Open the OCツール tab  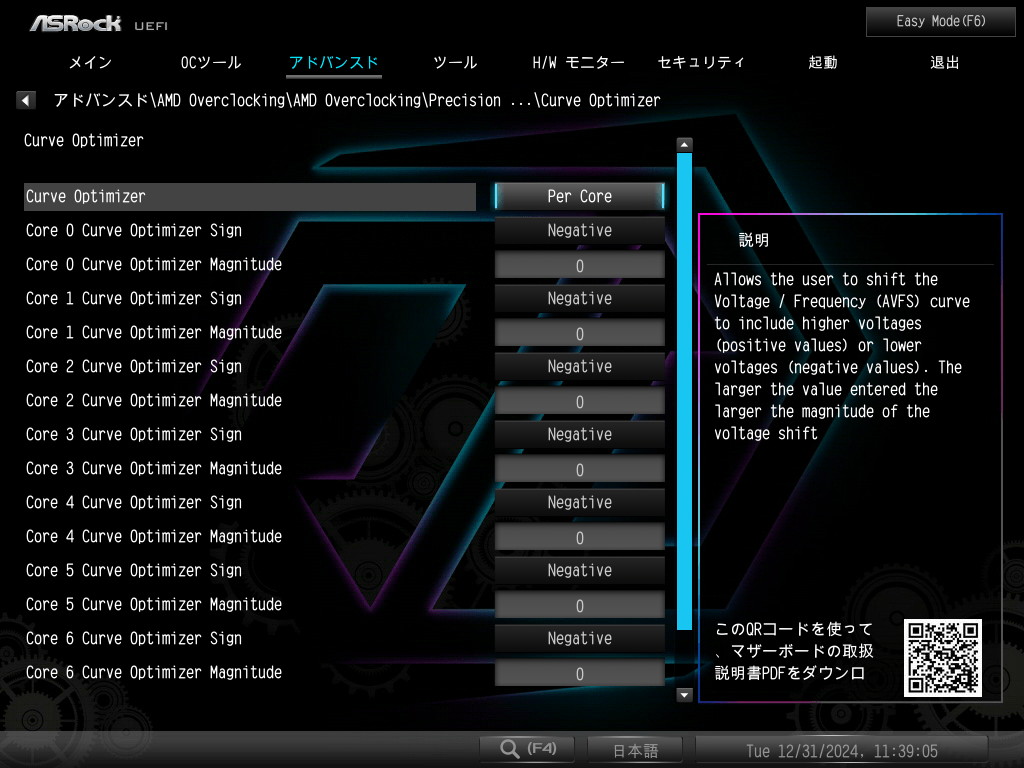(x=211, y=63)
